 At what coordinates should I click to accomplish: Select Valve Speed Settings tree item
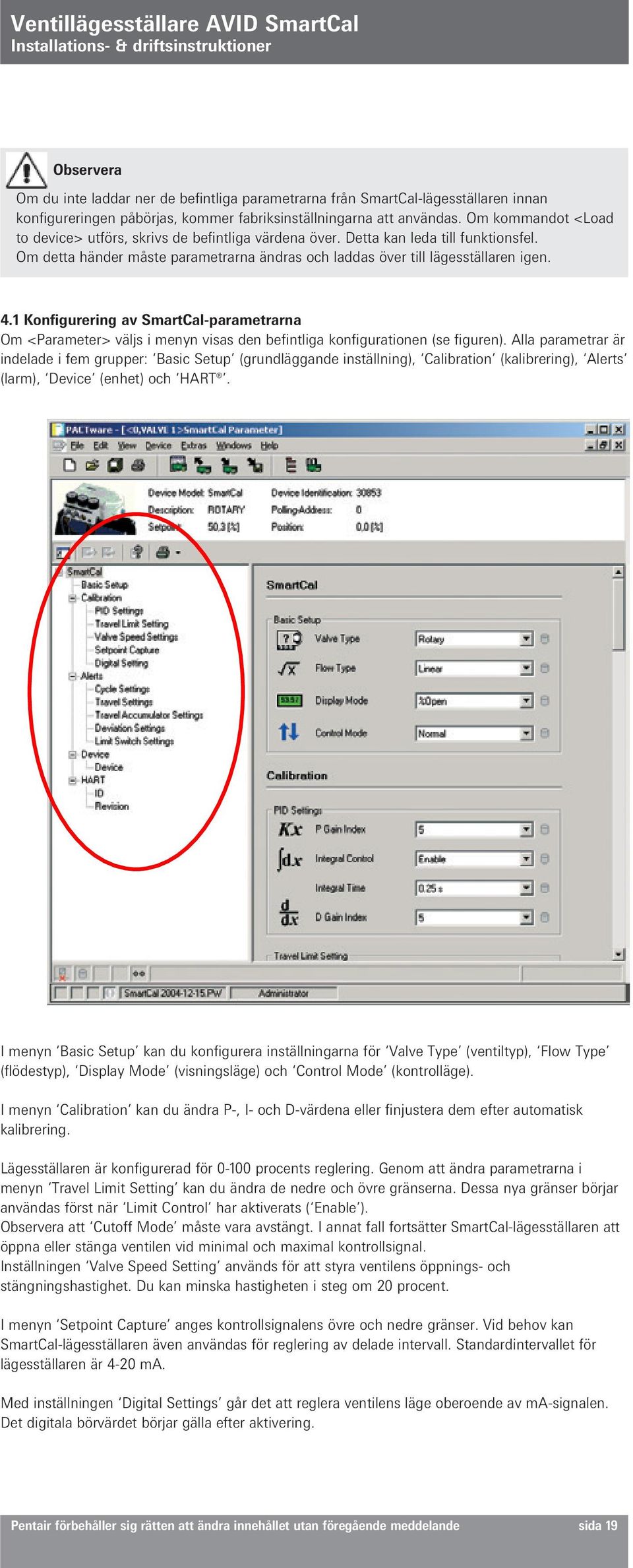coord(136,637)
